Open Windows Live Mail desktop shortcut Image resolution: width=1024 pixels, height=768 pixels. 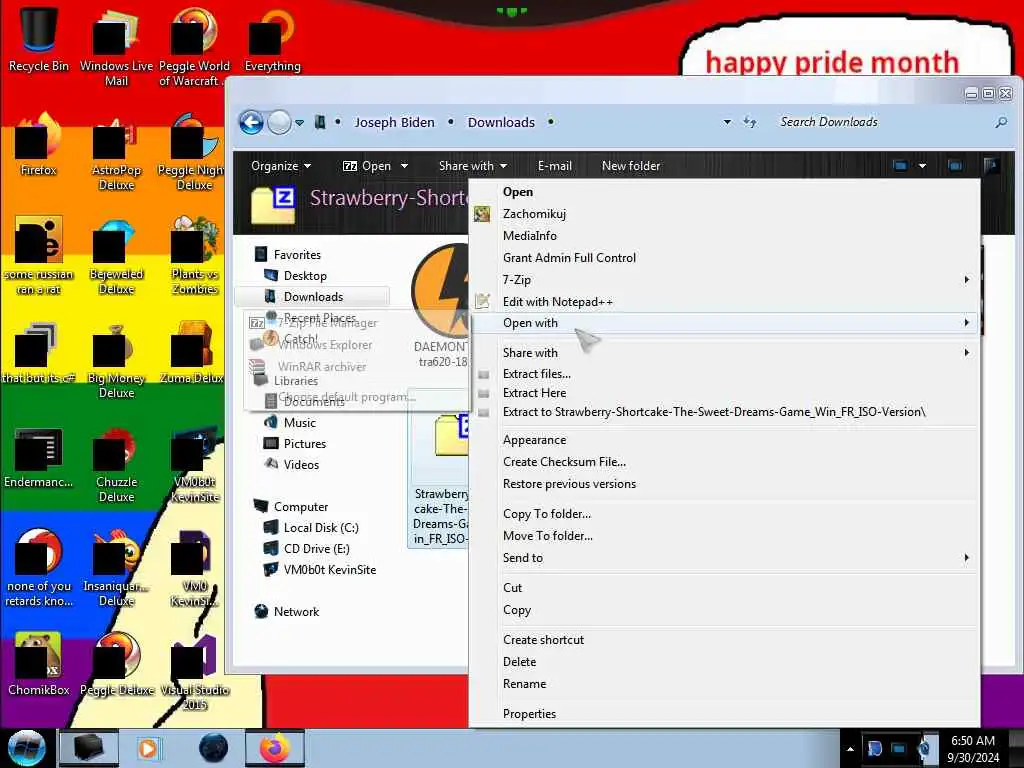116,46
